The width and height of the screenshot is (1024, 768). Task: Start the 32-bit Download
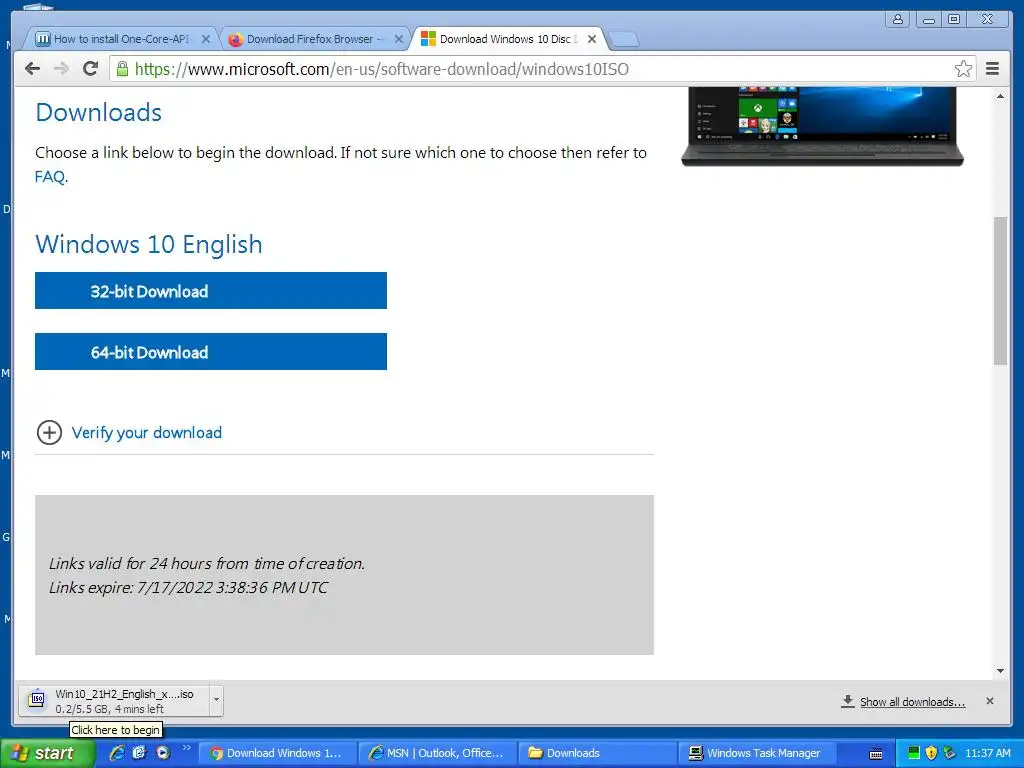[x=211, y=291]
